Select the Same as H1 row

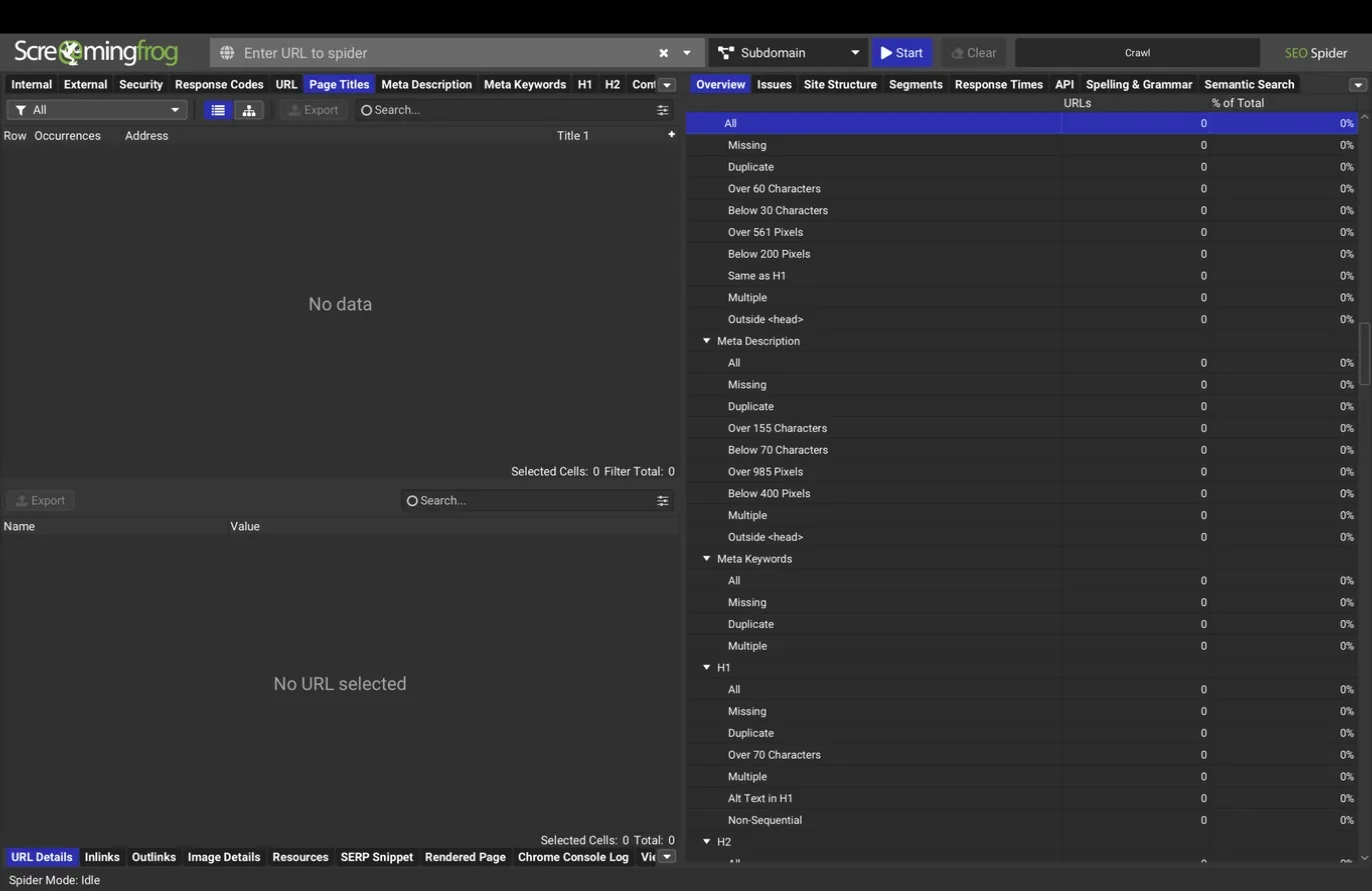point(1021,276)
